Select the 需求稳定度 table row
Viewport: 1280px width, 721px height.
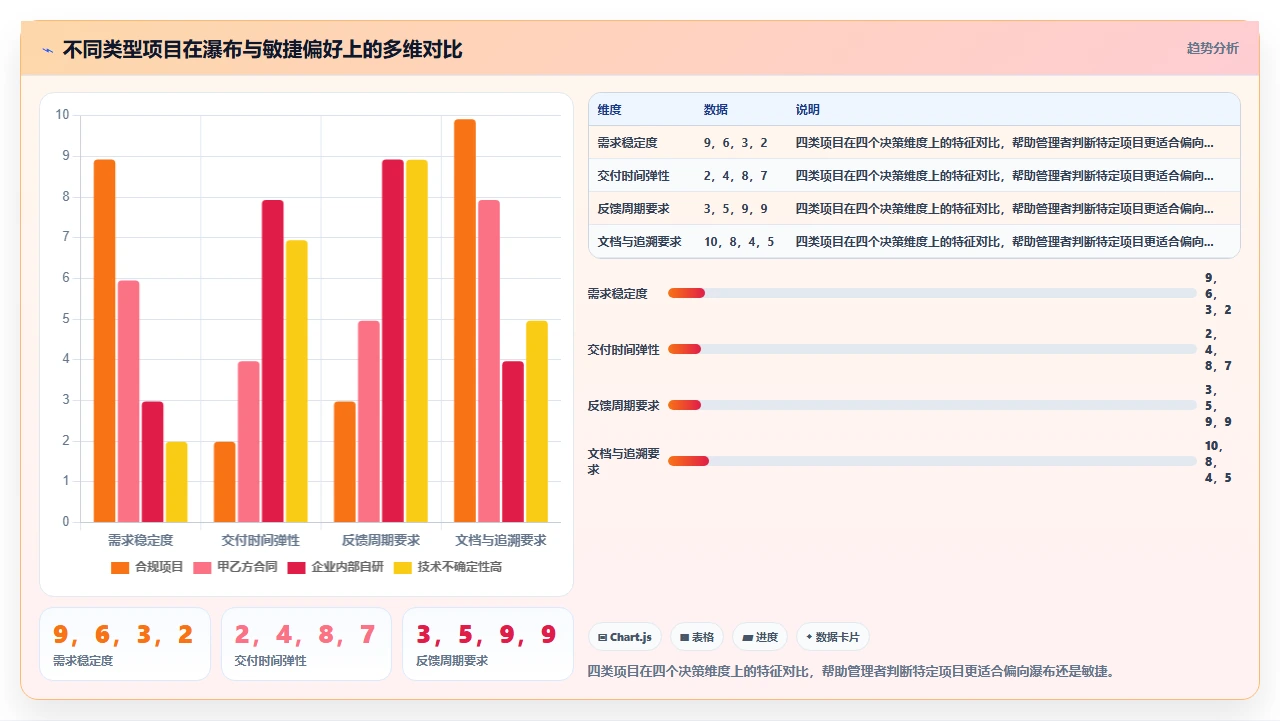914,142
